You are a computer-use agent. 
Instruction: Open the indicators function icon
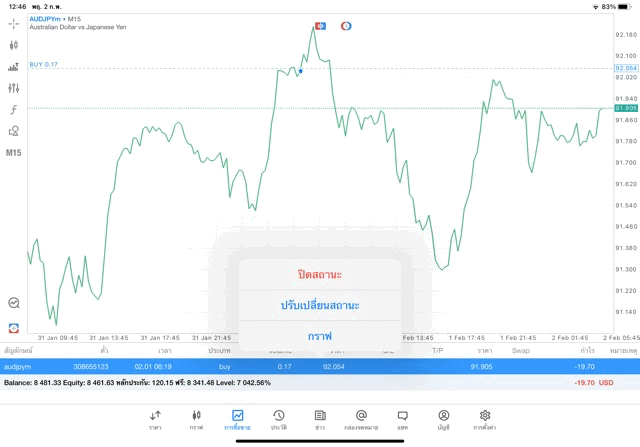[x=14, y=109]
